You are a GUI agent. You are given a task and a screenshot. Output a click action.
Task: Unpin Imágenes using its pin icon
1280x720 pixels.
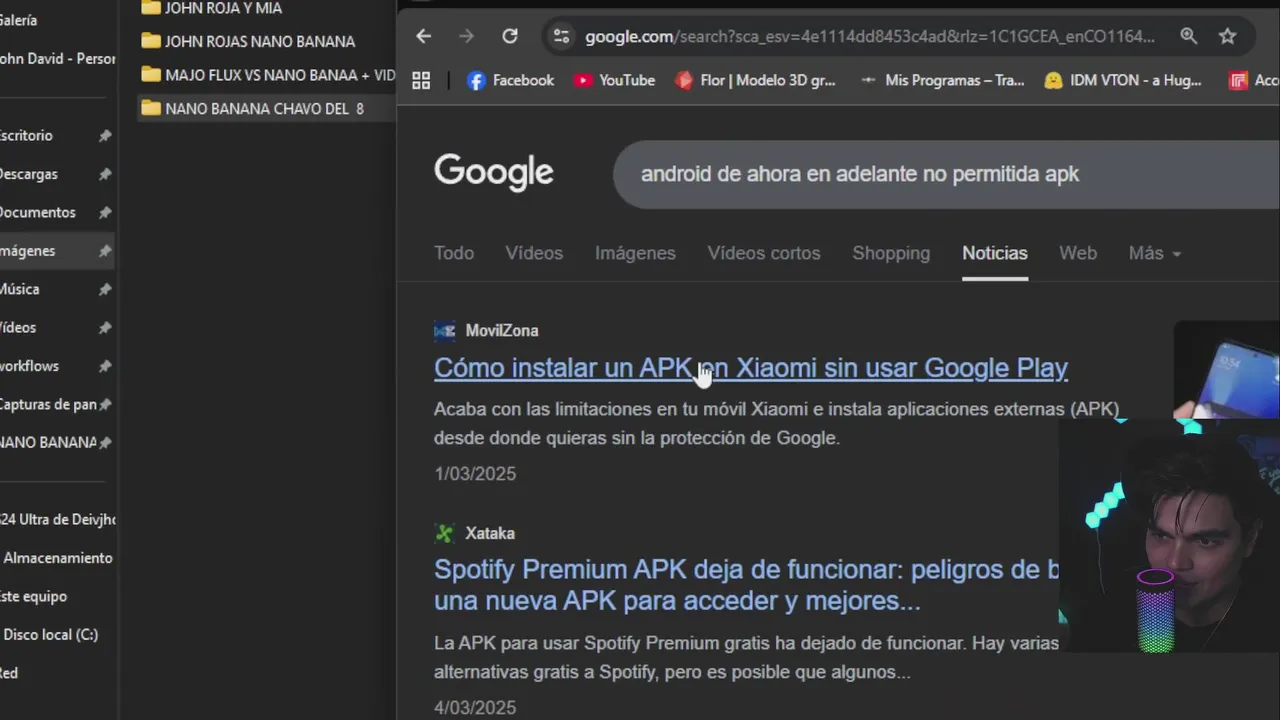(x=105, y=251)
